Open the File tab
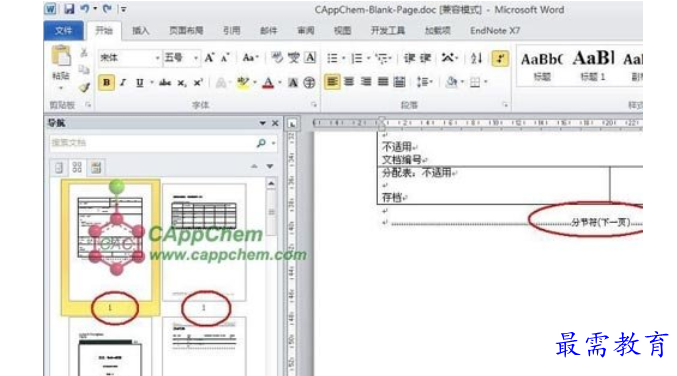This screenshot has width=677, height=376. point(63,31)
